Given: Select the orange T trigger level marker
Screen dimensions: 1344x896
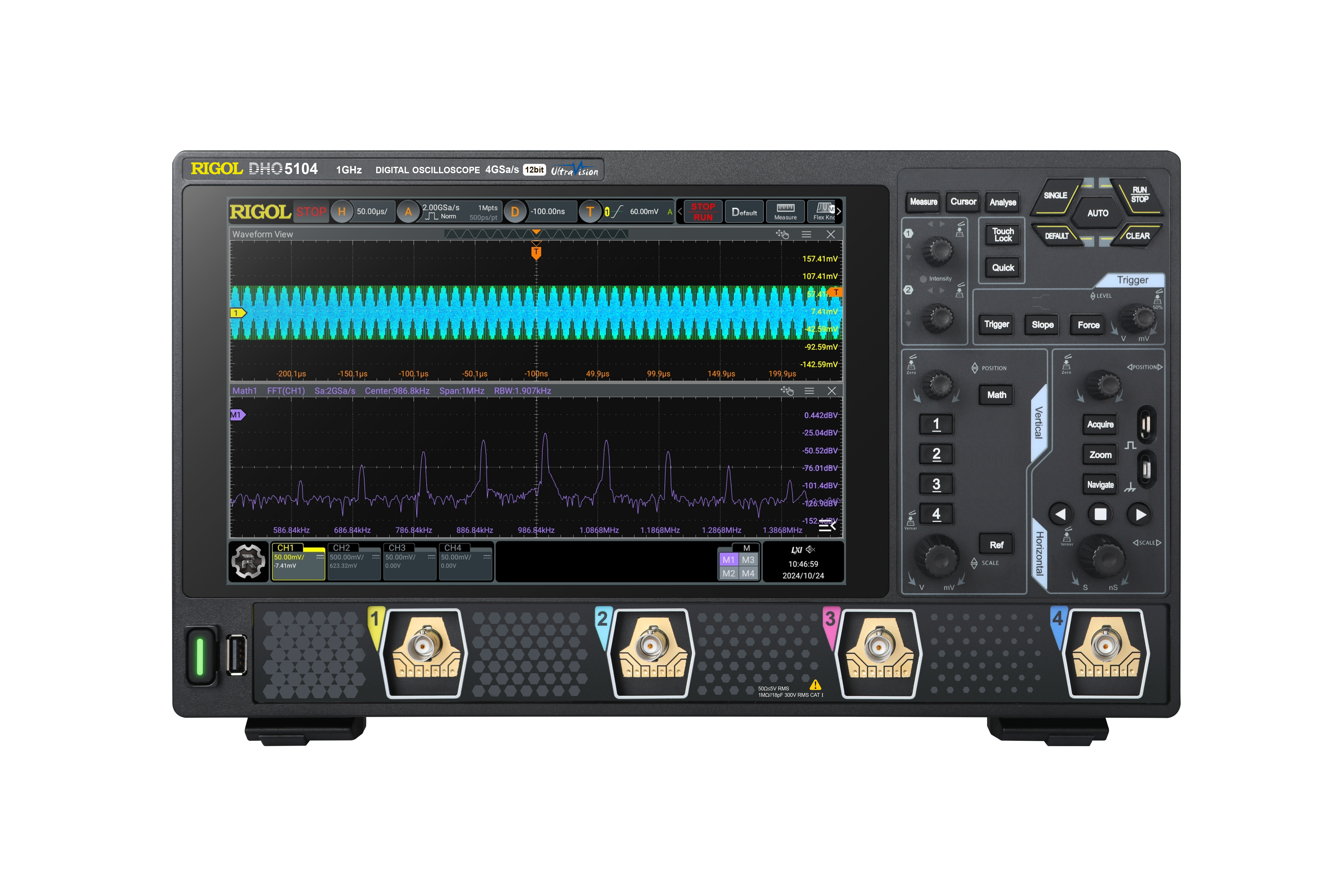Looking at the screenshot, I should (835, 292).
